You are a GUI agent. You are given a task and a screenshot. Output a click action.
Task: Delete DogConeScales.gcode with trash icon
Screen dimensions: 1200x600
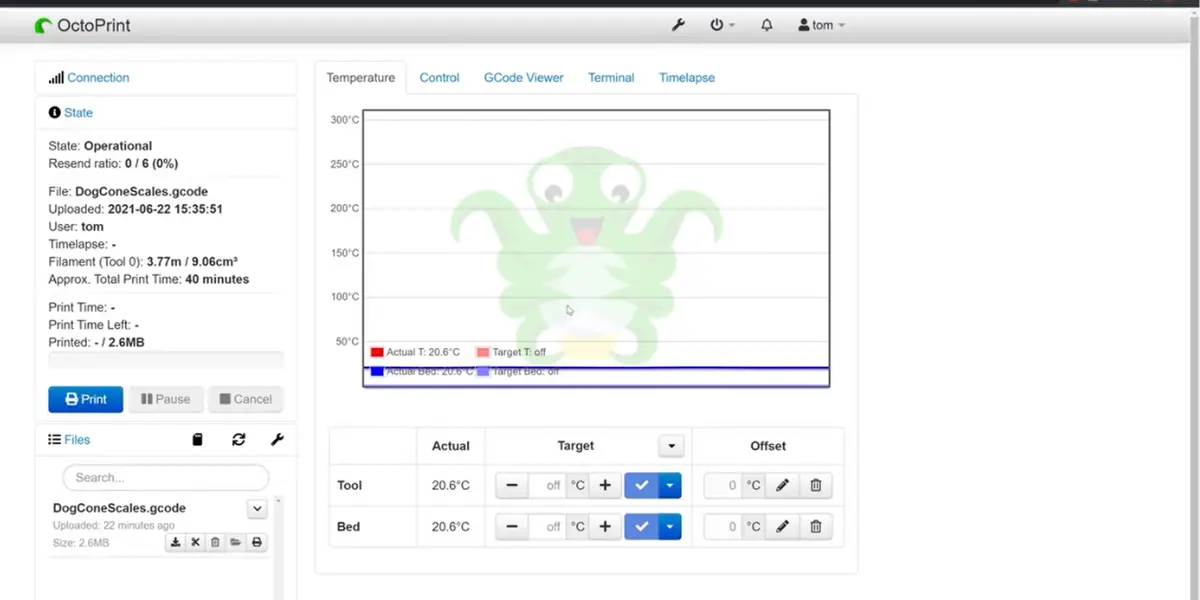click(x=216, y=543)
